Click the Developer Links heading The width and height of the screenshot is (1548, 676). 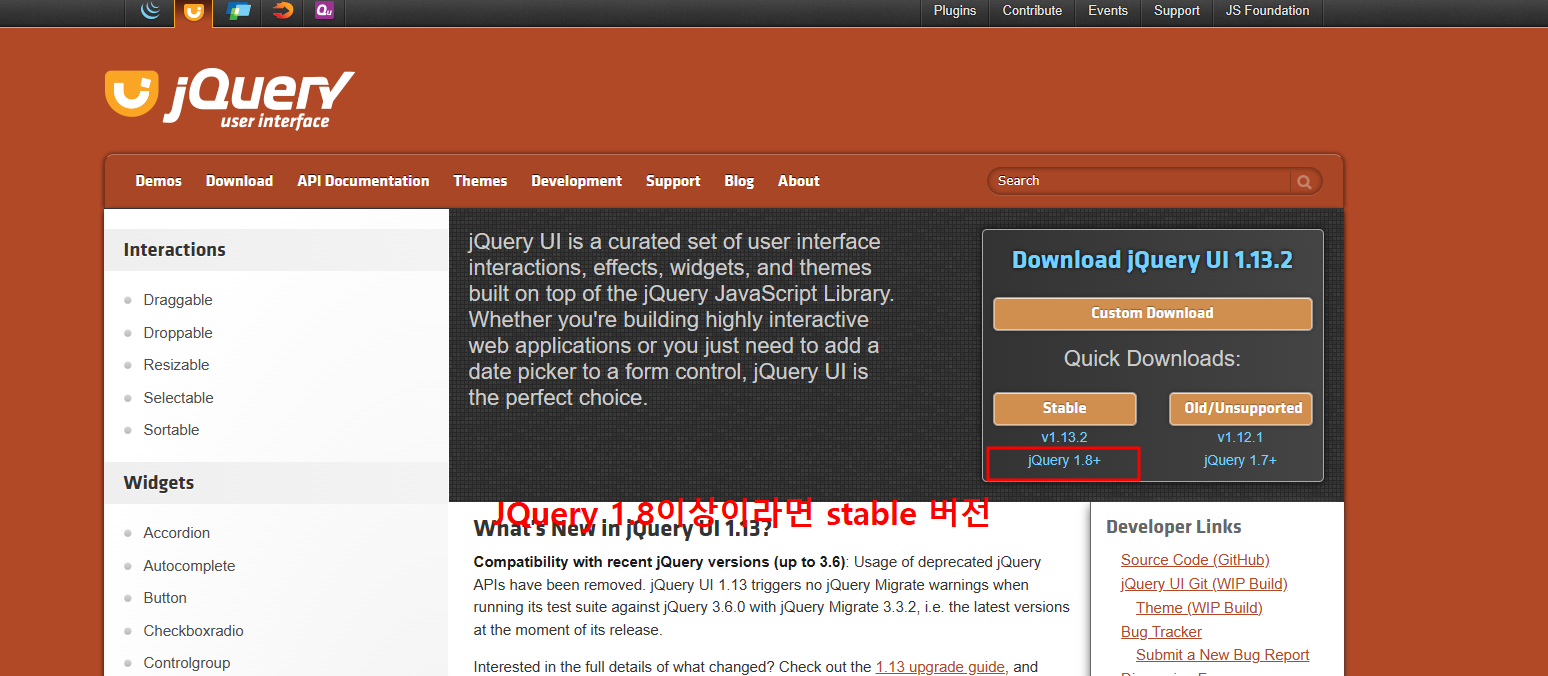[1173, 527]
